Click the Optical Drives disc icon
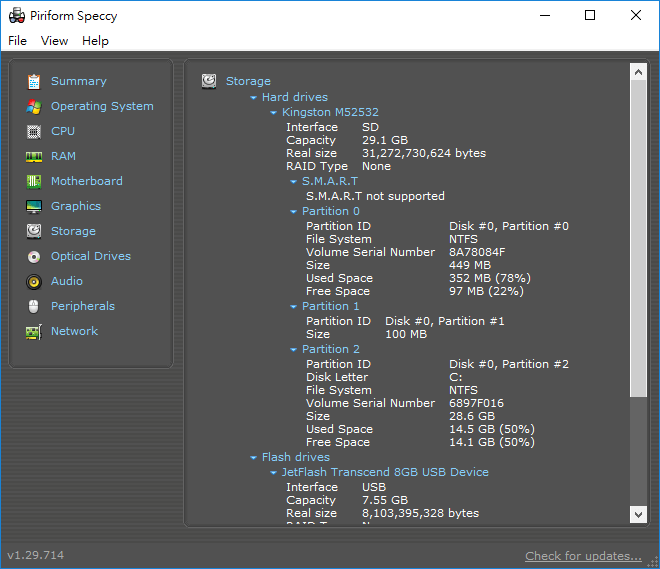 point(34,256)
